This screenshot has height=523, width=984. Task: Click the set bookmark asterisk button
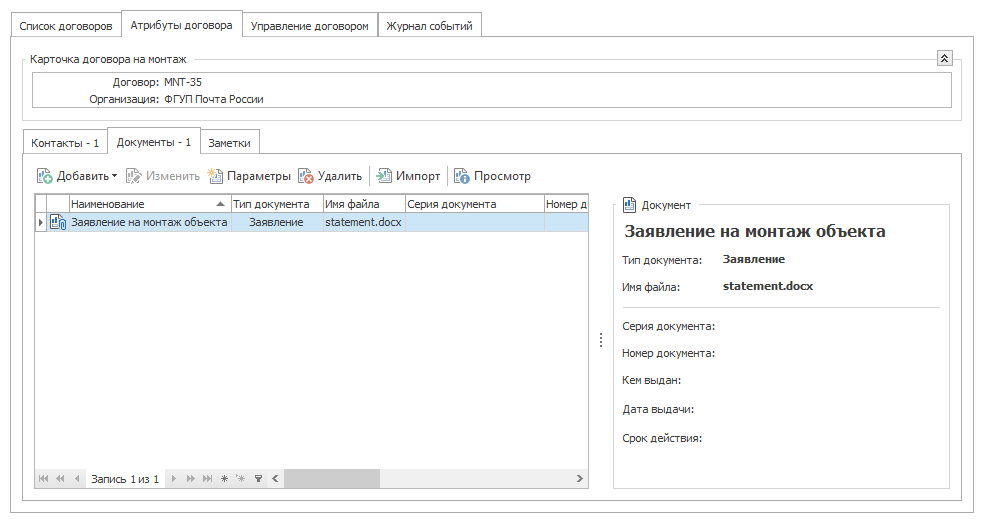[x=224, y=478]
